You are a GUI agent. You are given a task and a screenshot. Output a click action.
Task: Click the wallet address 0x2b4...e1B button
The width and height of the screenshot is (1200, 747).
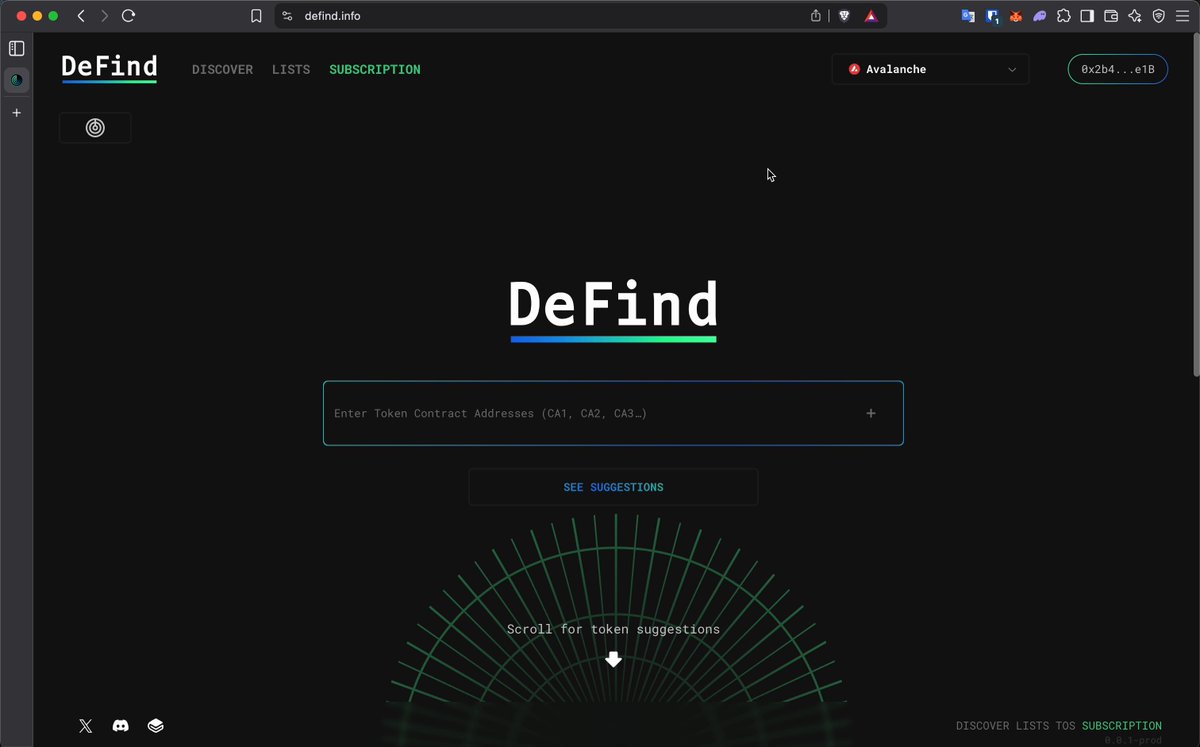point(1118,69)
